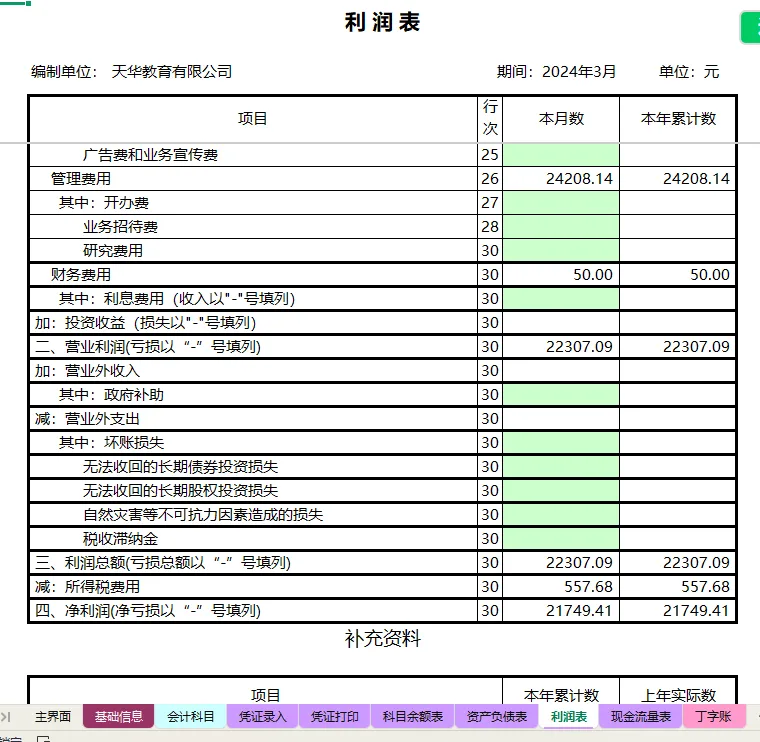Click the green button at top right
The height and width of the screenshot is (742, 760).
tap(750, 28)
